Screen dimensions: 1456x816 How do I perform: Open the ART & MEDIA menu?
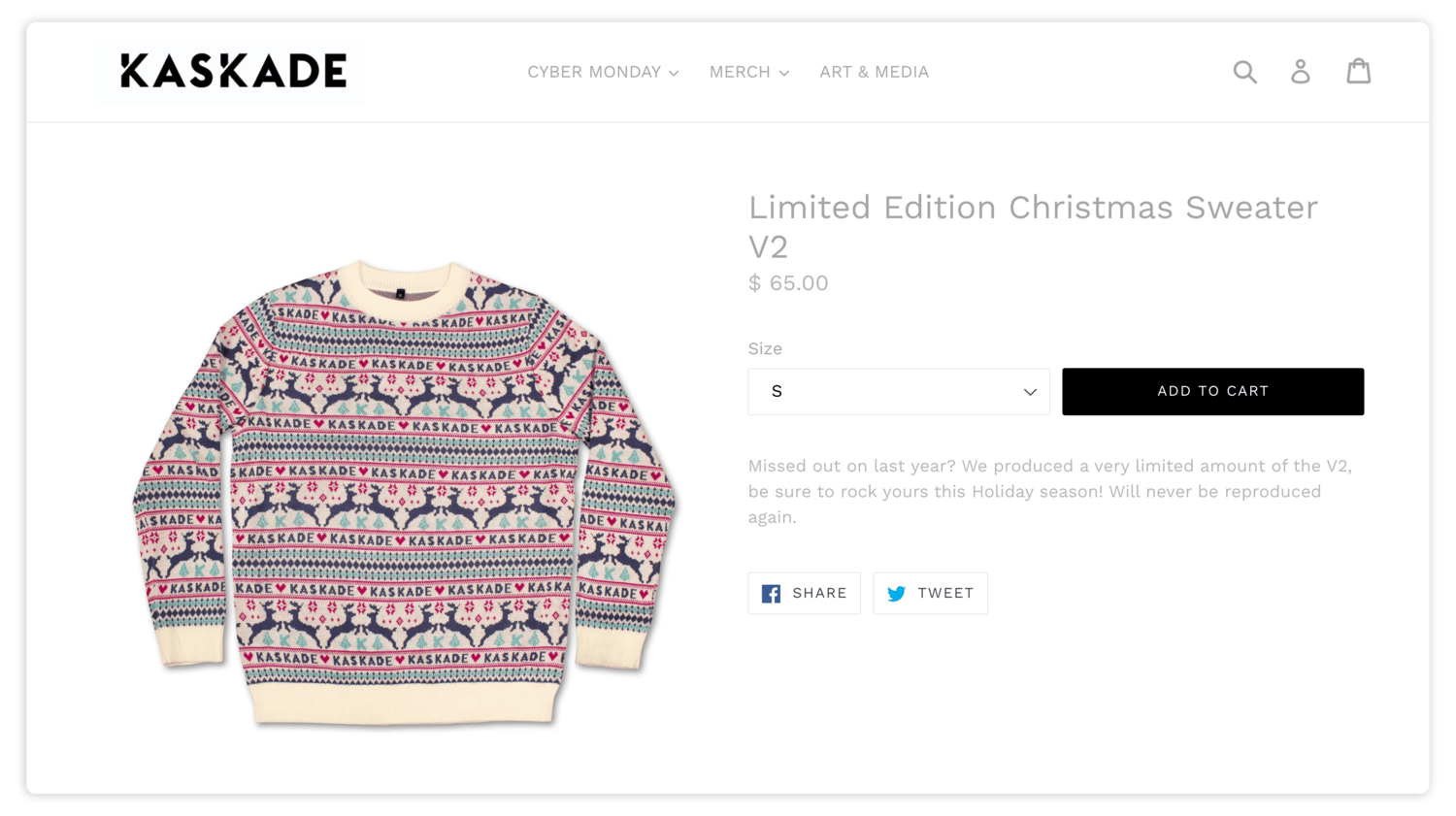click(874, 71)
